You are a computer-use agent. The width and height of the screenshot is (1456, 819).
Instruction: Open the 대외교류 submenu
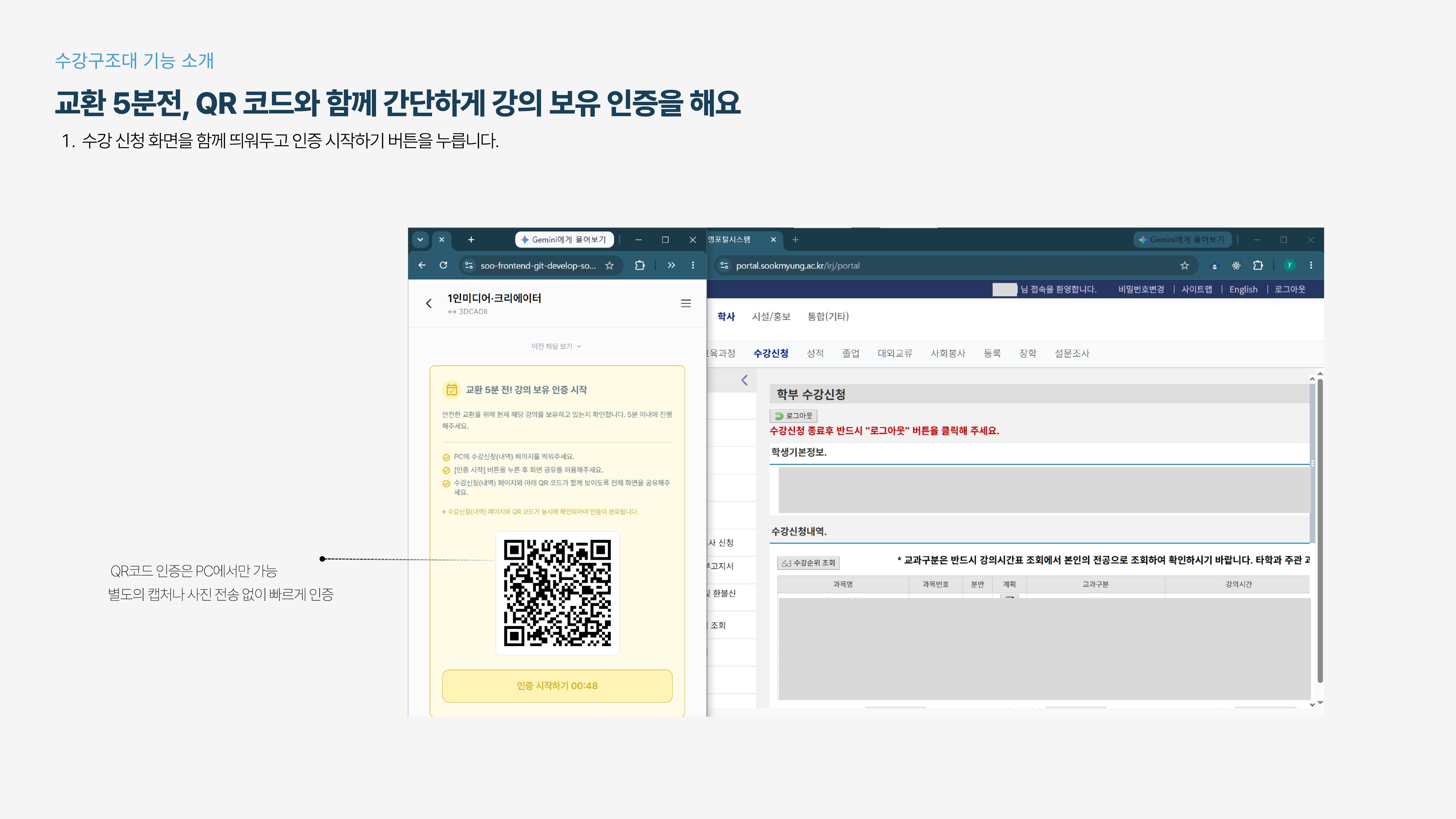pos(895,353)
